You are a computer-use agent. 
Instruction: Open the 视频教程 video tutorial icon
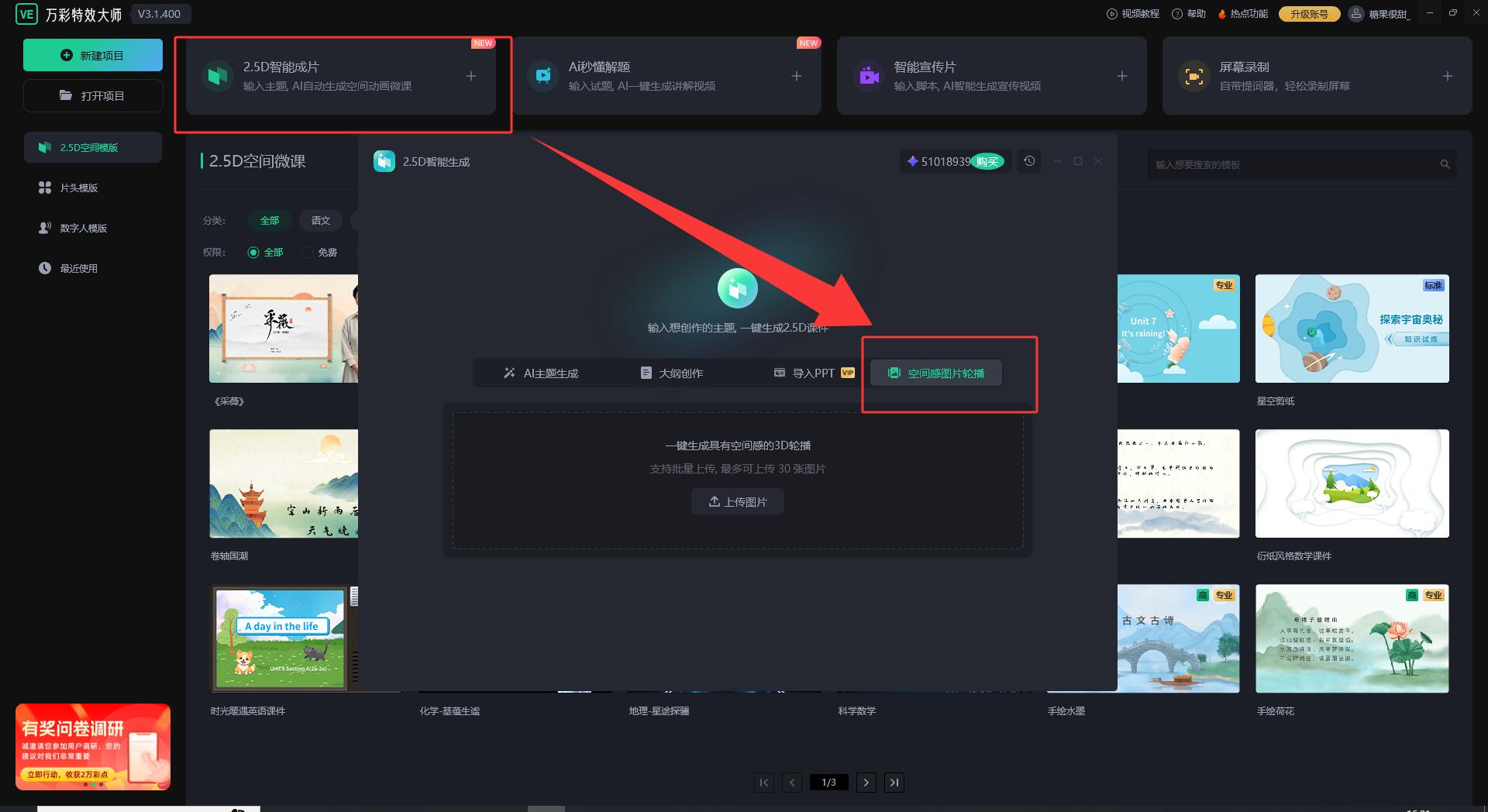click(x=1112, y=14)
